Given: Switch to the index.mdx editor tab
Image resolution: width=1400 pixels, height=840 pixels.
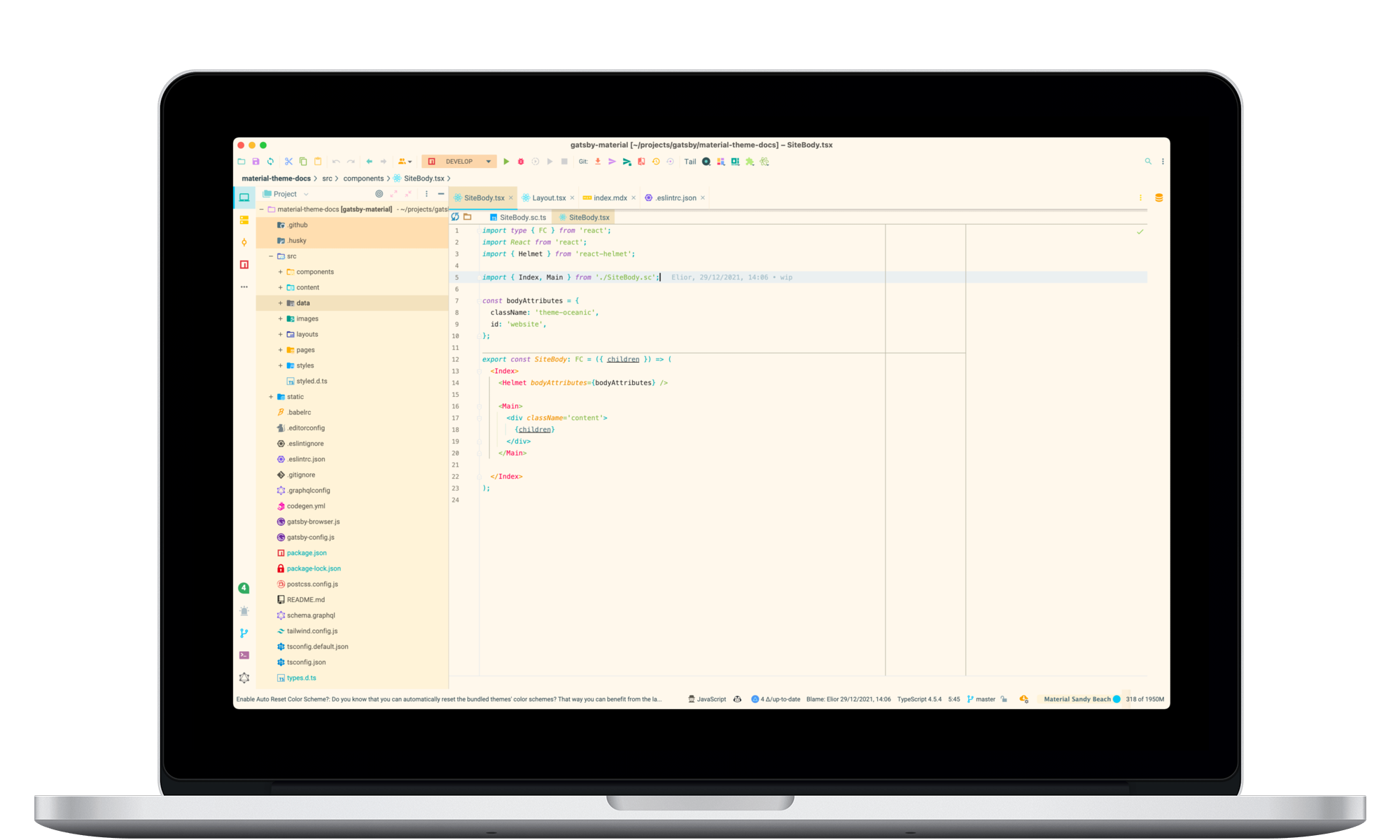Looking at the screenshot, I should coord(610,198).
